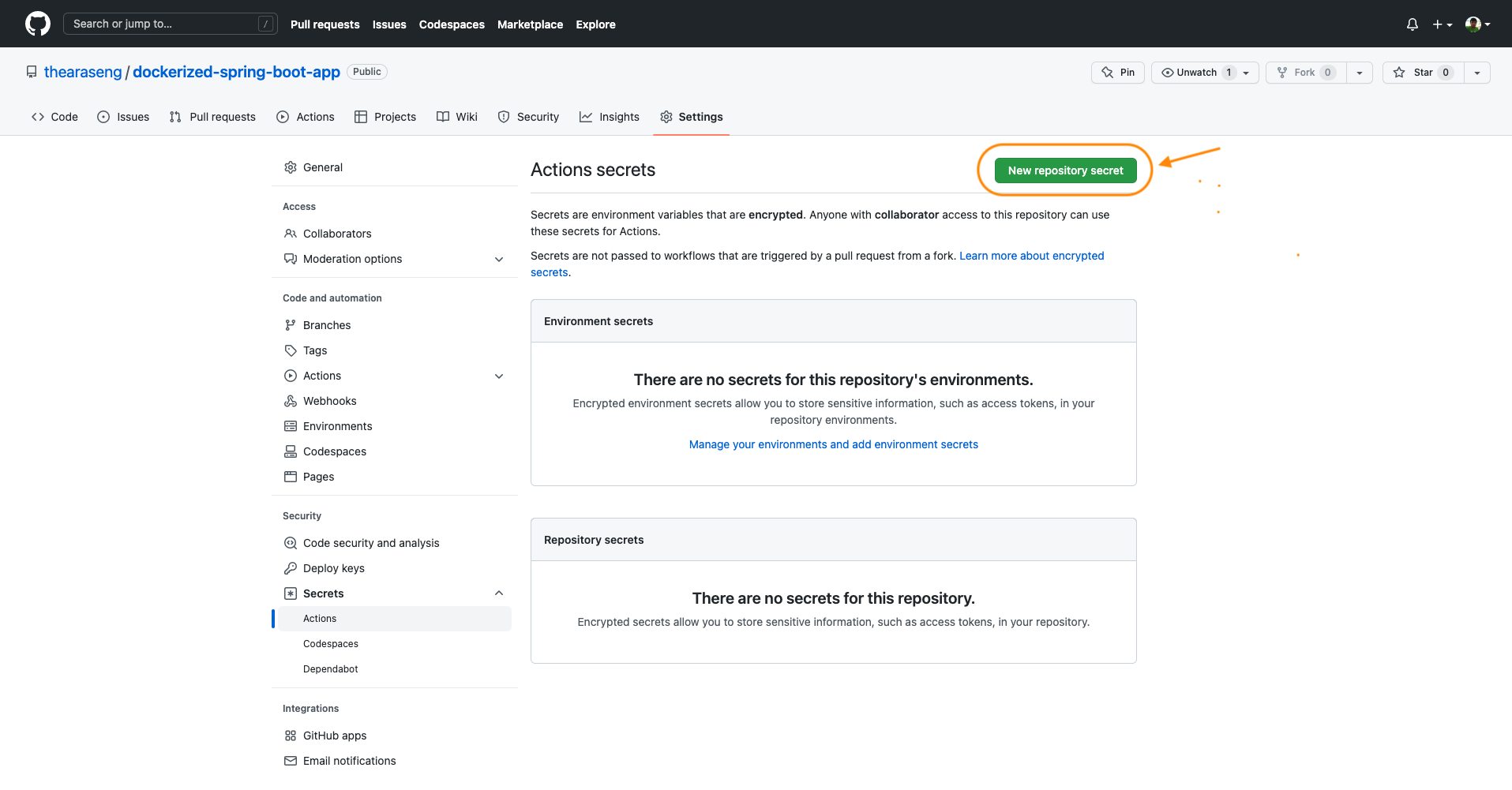This screenshot has height=790, width=1512.
Task: Switch to the Security tab
Action: point(528,117)
